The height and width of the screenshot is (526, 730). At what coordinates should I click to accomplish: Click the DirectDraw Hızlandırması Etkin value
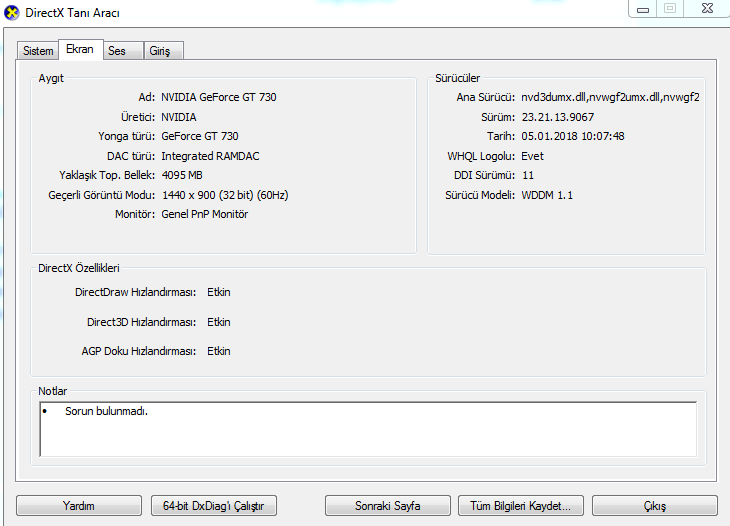pos(219,292)
